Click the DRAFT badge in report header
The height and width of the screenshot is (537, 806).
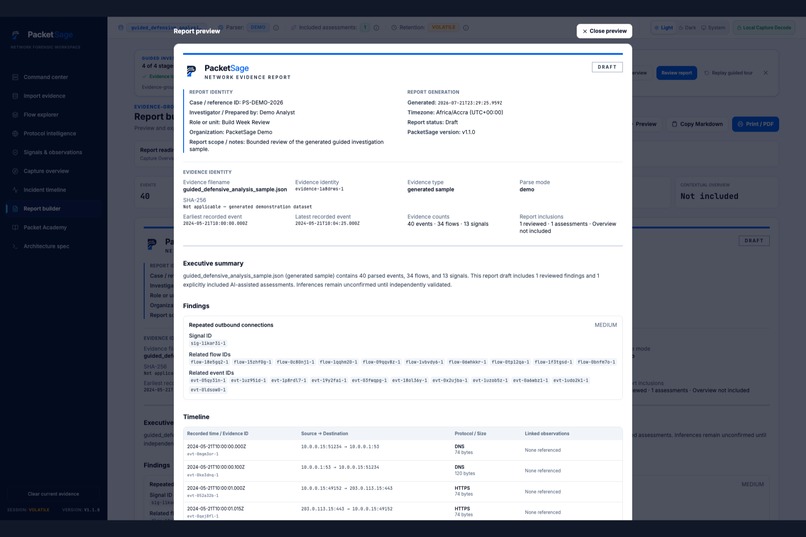coord(607,67)
